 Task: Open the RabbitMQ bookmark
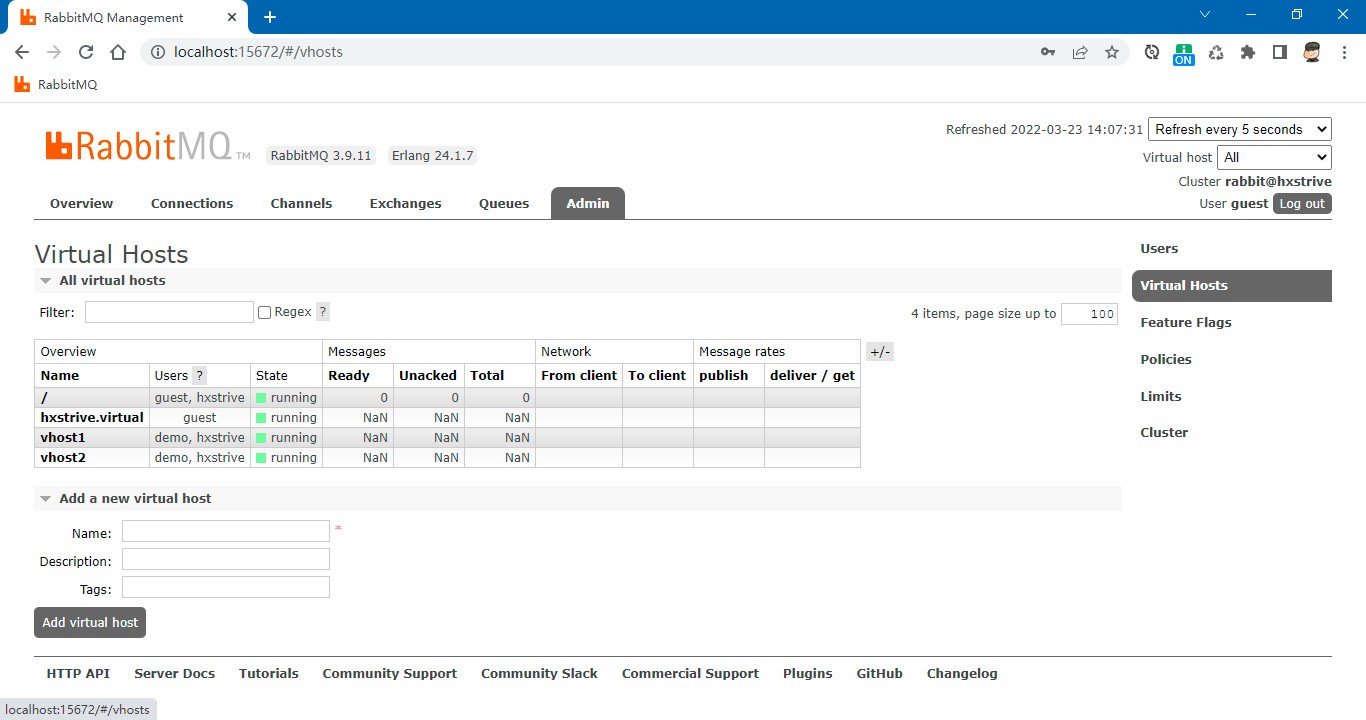tap(56, 85)
